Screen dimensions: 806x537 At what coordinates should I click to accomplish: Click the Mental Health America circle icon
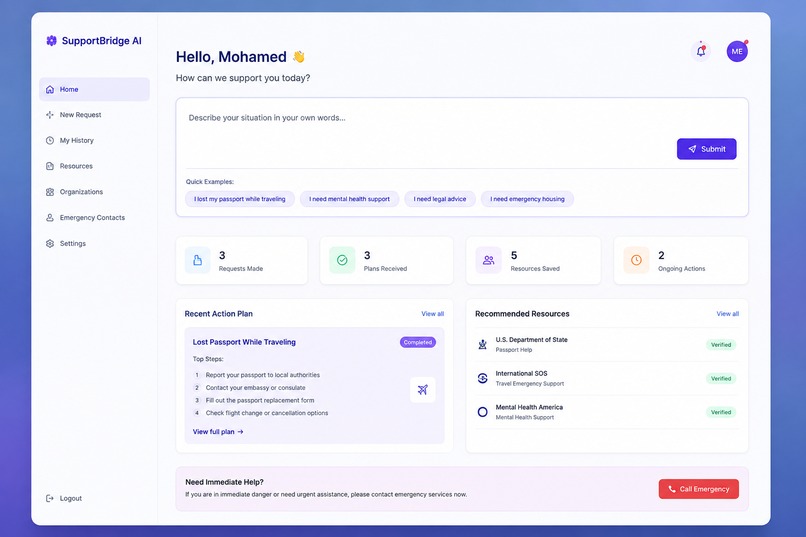(482, 412)
